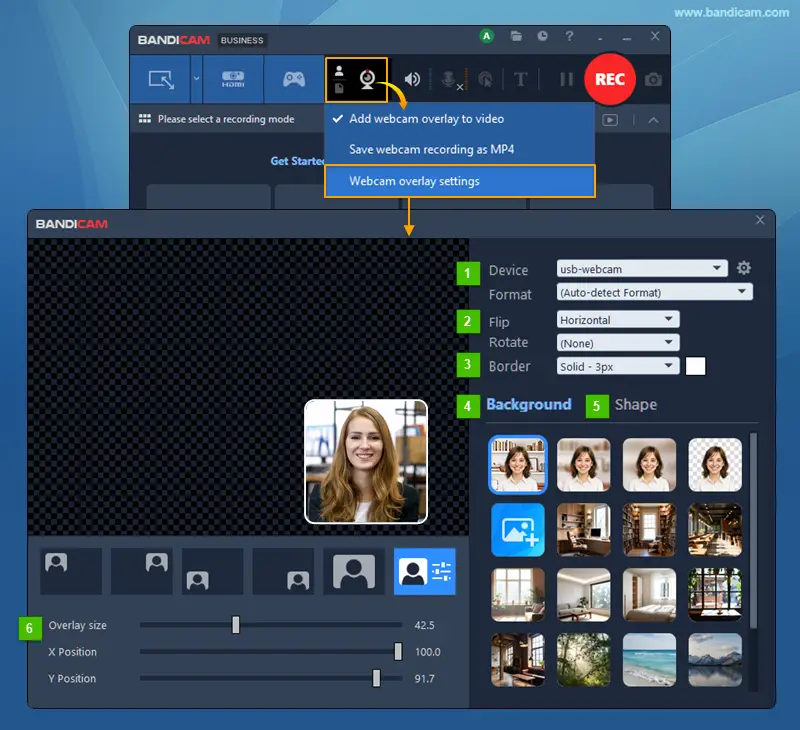Image resolution: width=800 pixels, height=730 pixels.
Task: Click the Overlay size slider handle
Action: [236, 625]
